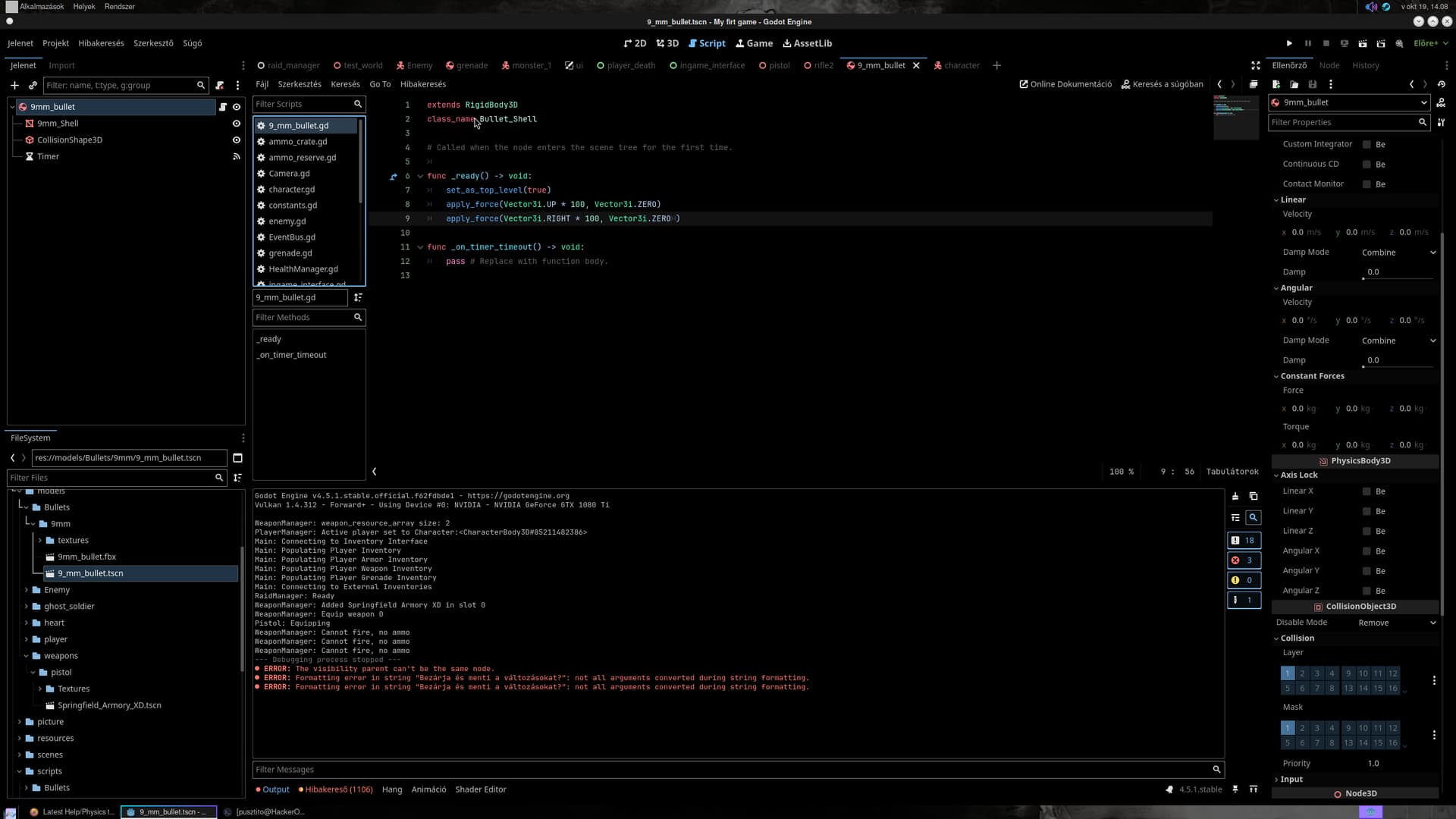This screenshot has height=819, width=1456.
Task: Toggle distraction-free mode
Action: pos(1255,65)
